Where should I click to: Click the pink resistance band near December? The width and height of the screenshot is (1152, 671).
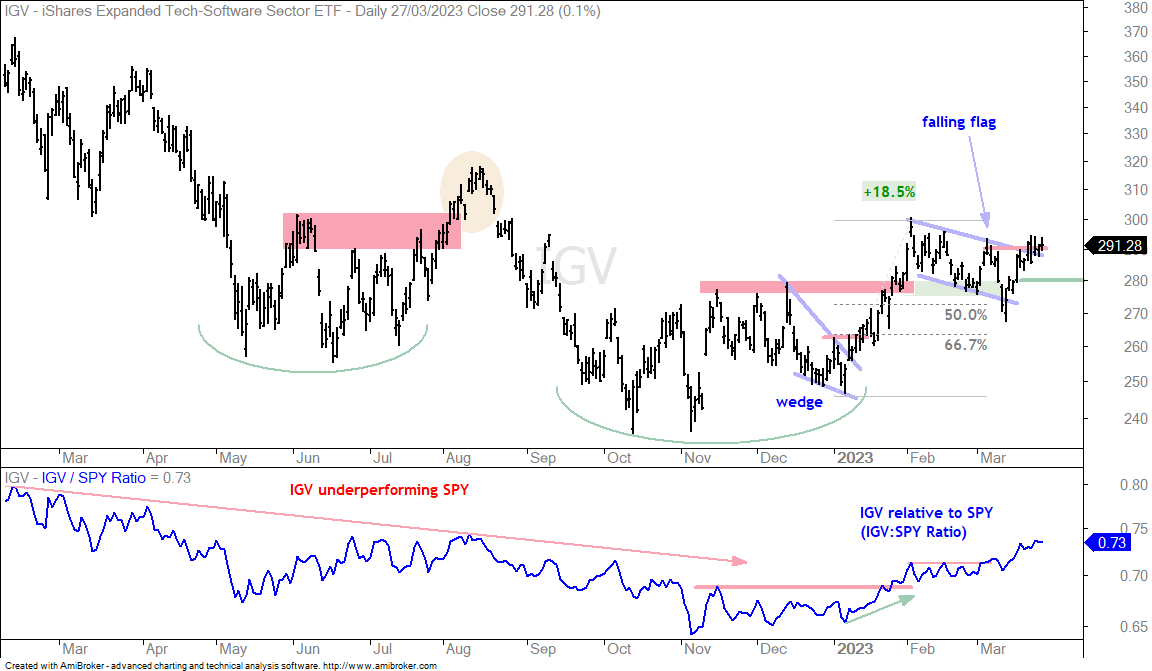(x=807, y=287)
